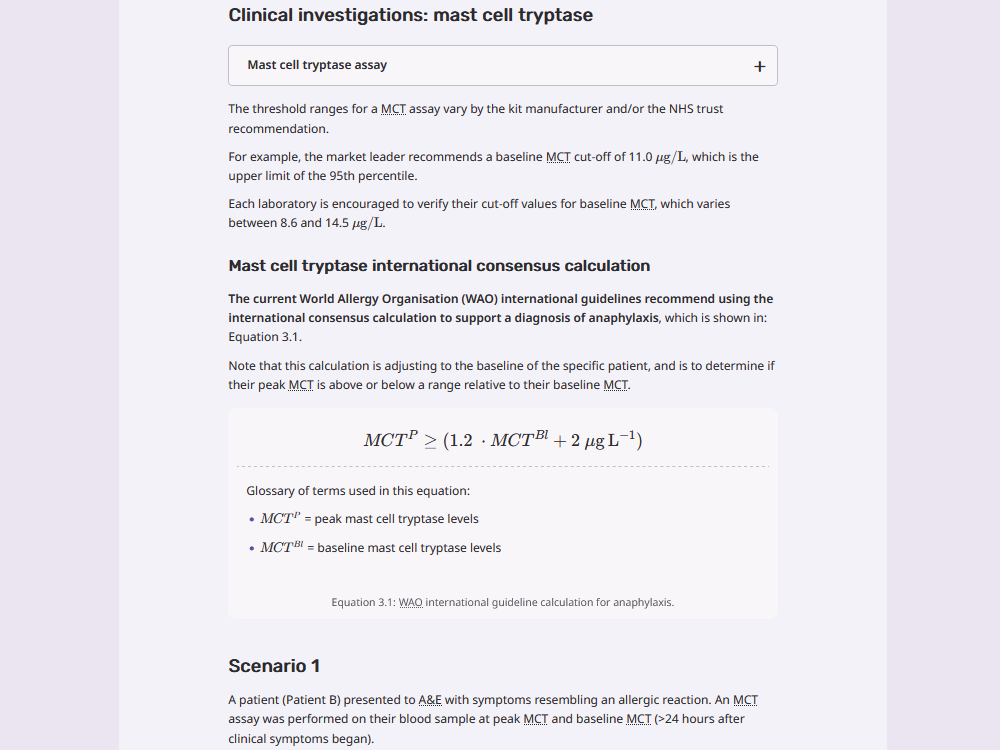Click MCT abbreviation in 'their peak MCT is above'
Viewport: 1000px width, 750px height.
click(301, 385)
